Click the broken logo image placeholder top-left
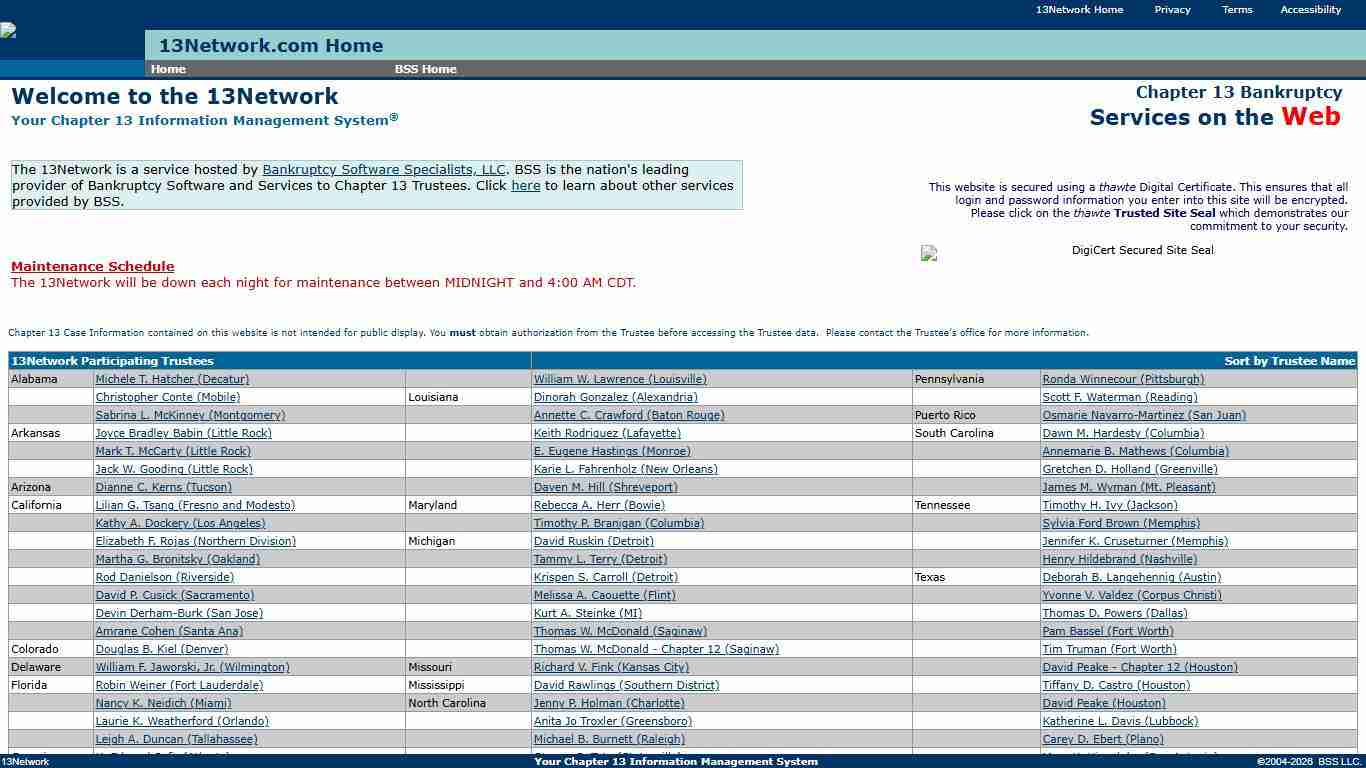The image size is (1366, 768). pos(8,30)
